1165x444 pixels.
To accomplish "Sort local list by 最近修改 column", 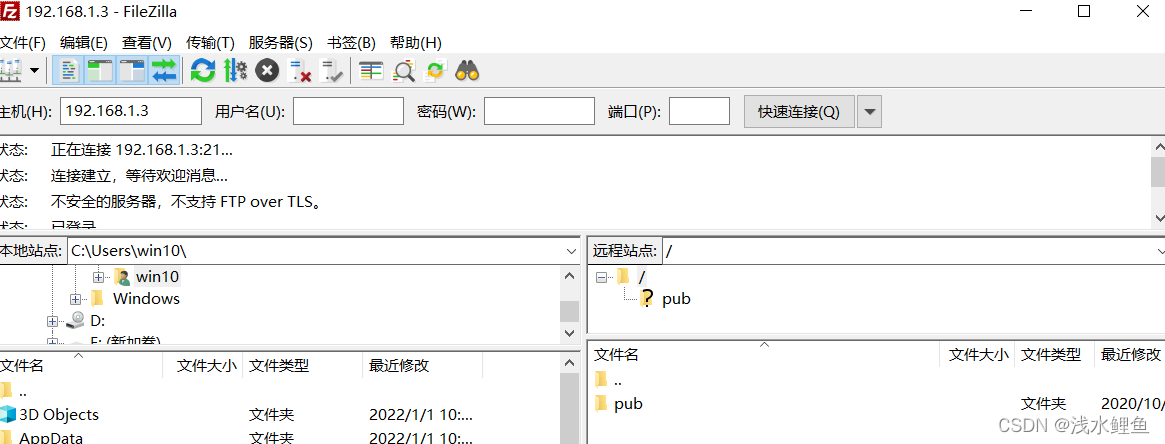I will tap(422, 365).
